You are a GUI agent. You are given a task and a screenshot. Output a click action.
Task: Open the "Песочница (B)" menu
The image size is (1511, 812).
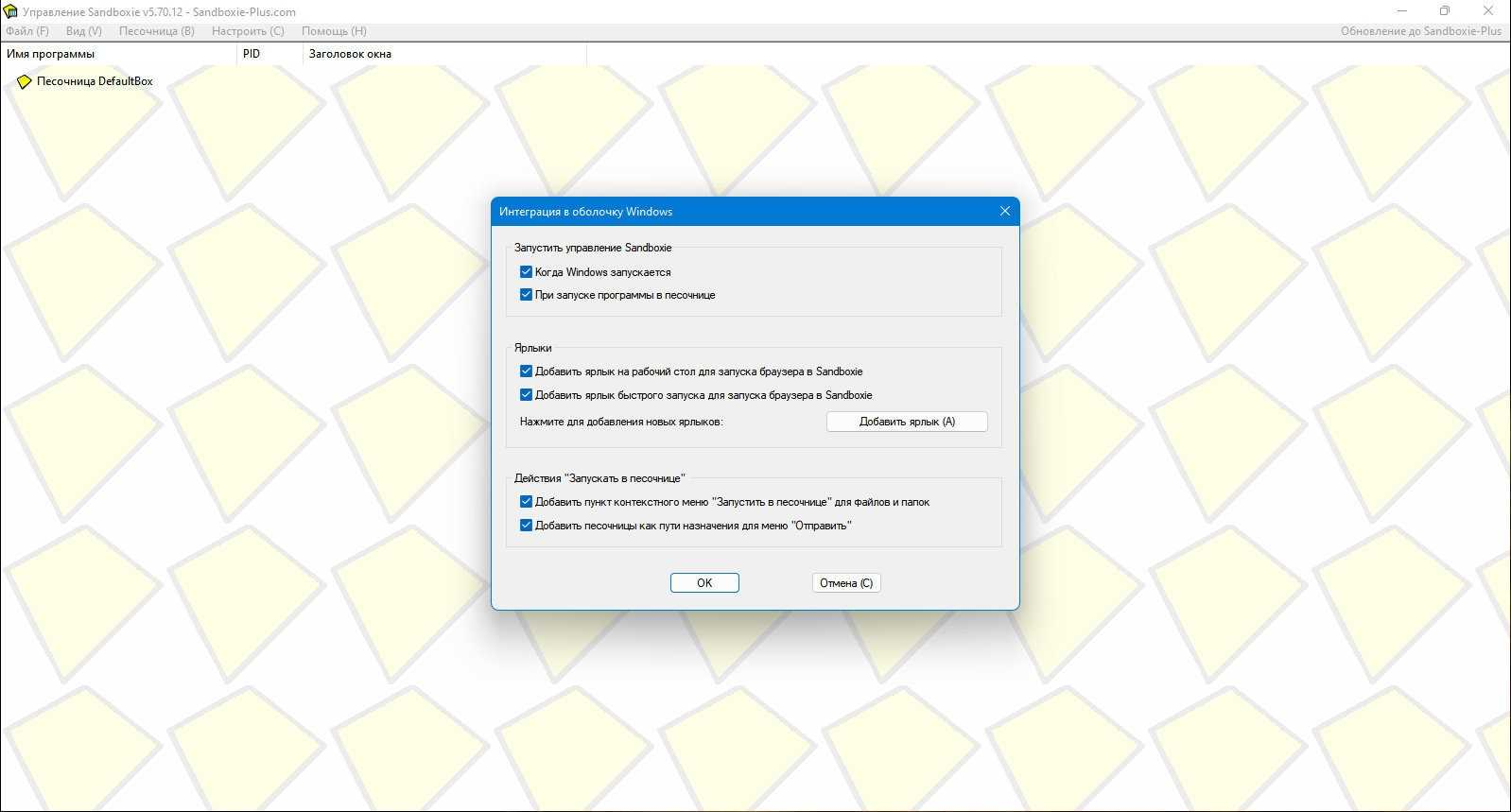click(157, 31)
